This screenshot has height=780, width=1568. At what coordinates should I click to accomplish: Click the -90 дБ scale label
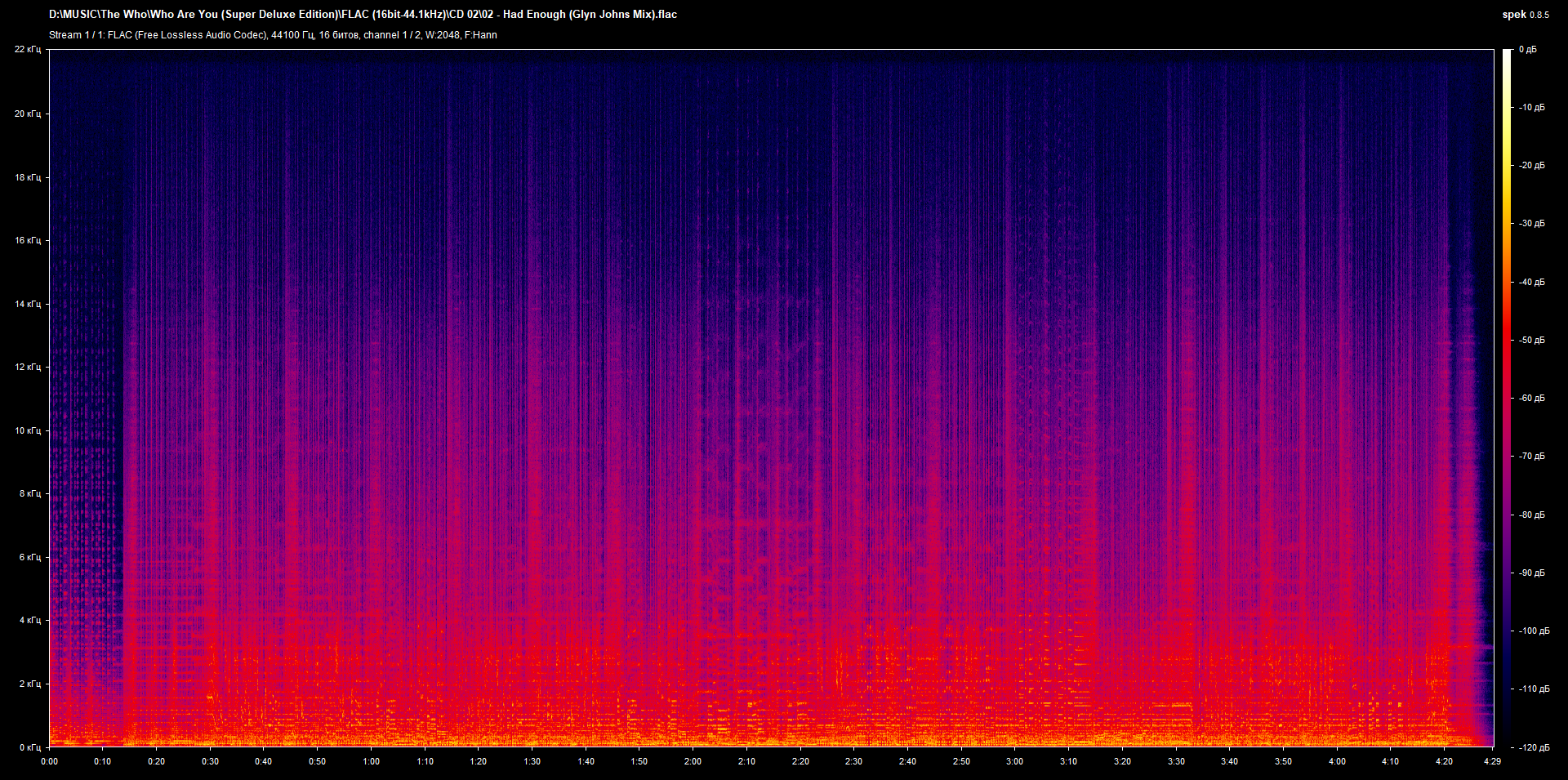(x=1531, y=573)
